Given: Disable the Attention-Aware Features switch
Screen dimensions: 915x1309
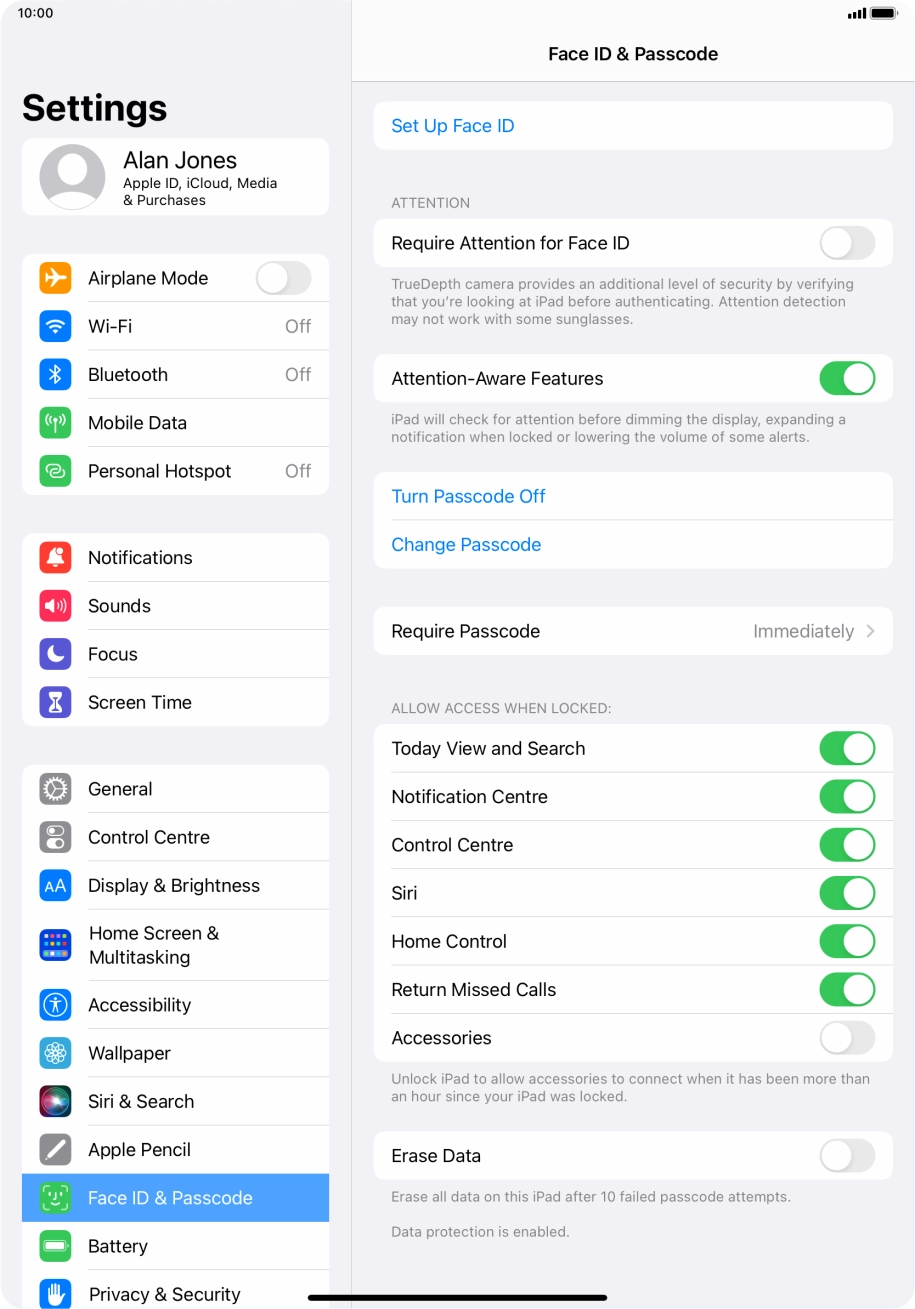Looking at the screenshot, I should pyautogui.click(x=847, y=379).
